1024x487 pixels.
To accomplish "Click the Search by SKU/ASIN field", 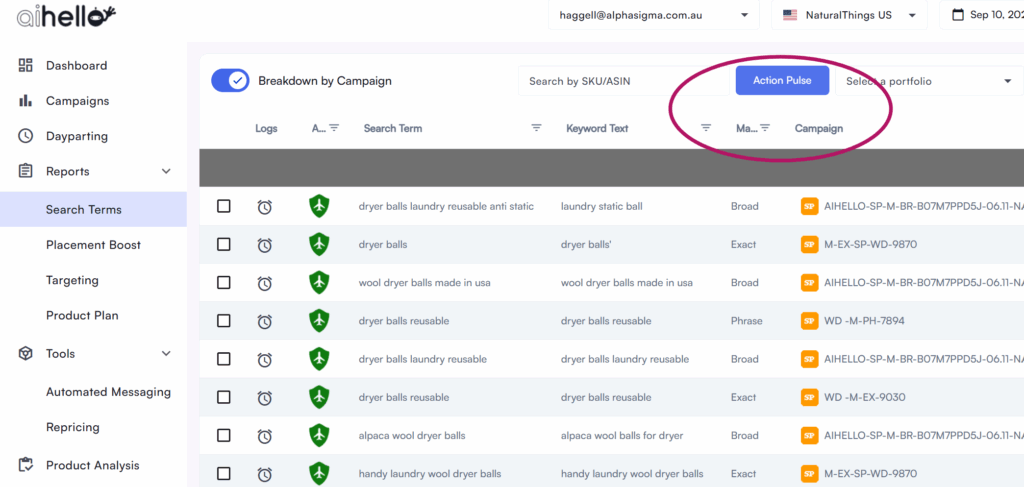I will pos(620,81).
